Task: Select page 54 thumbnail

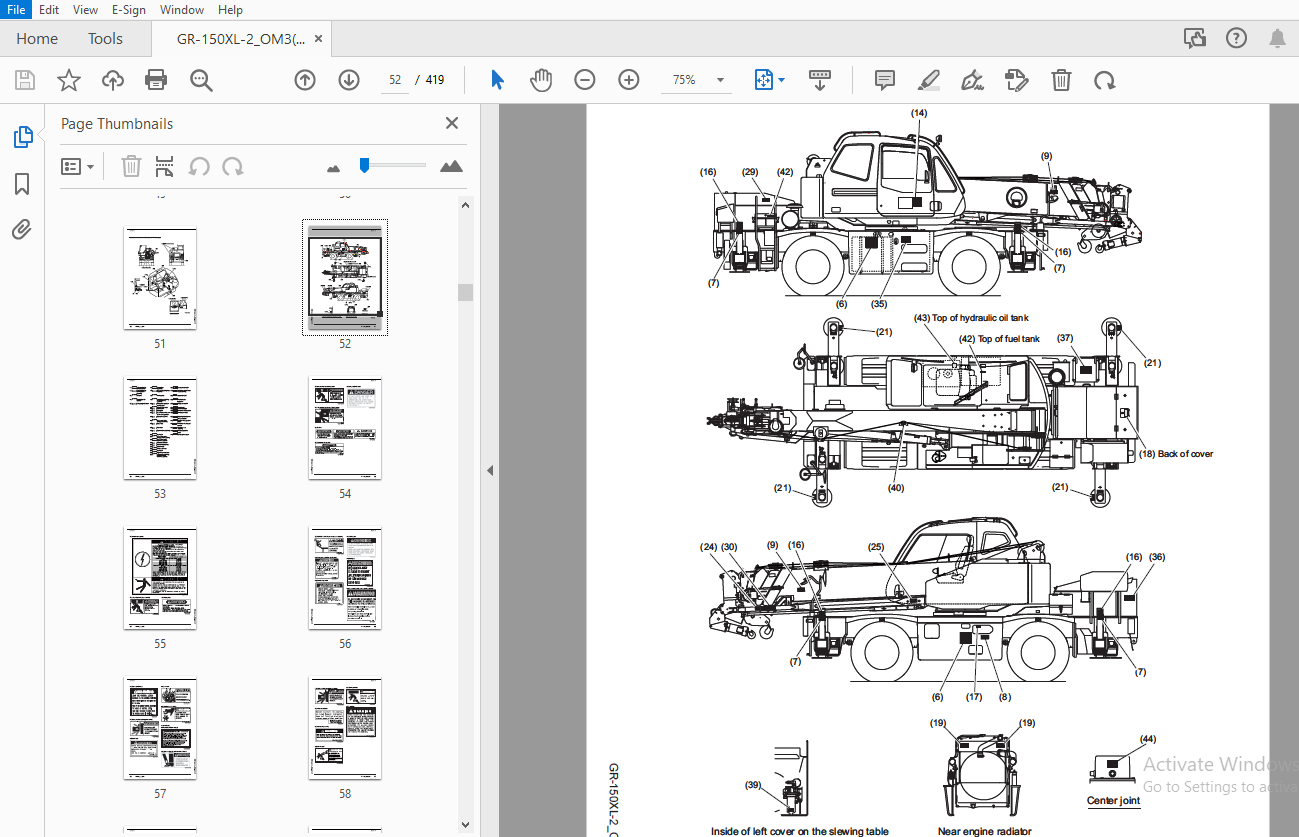Action: point(345,428)
